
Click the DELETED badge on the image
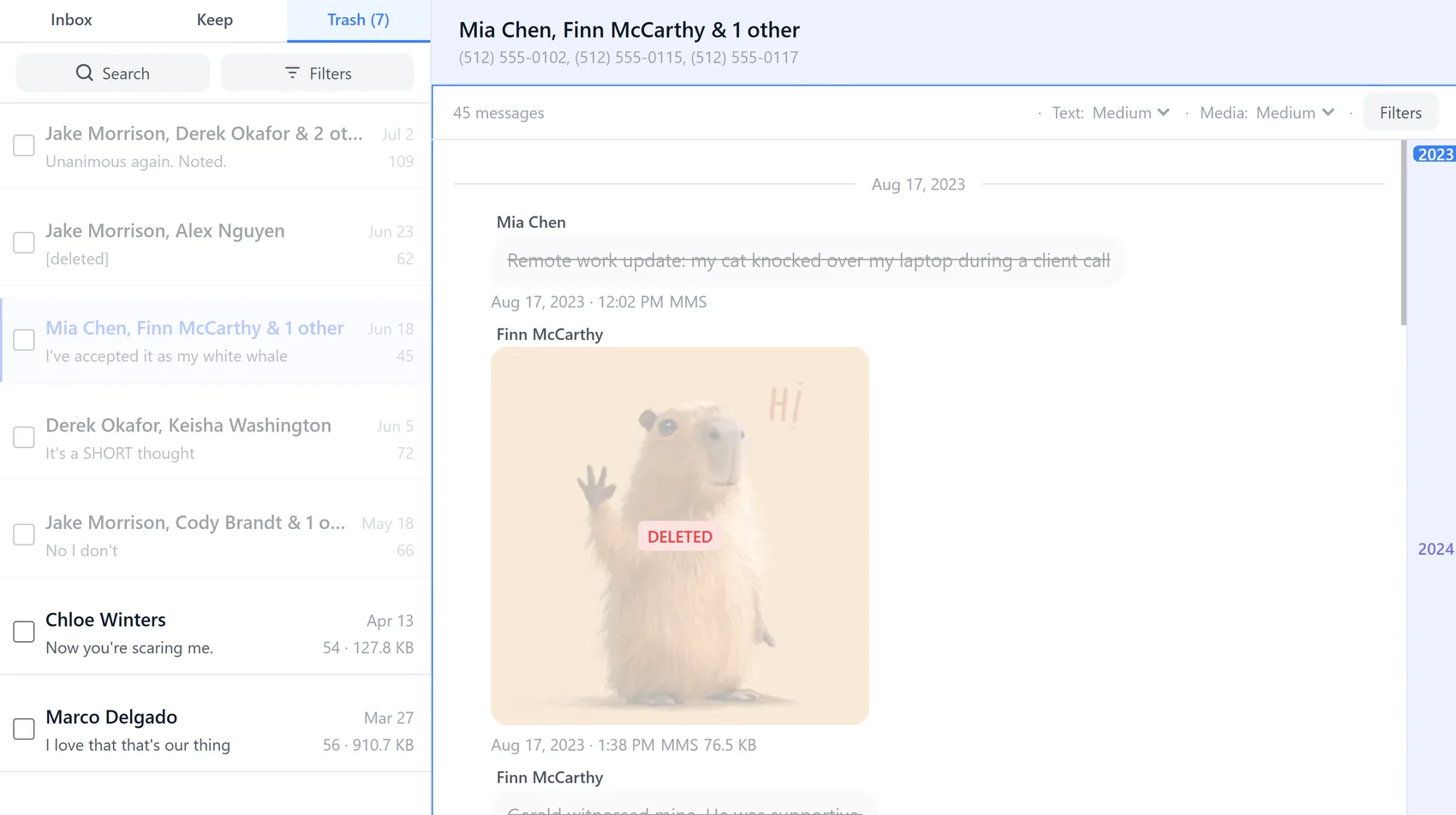(680, 537)
